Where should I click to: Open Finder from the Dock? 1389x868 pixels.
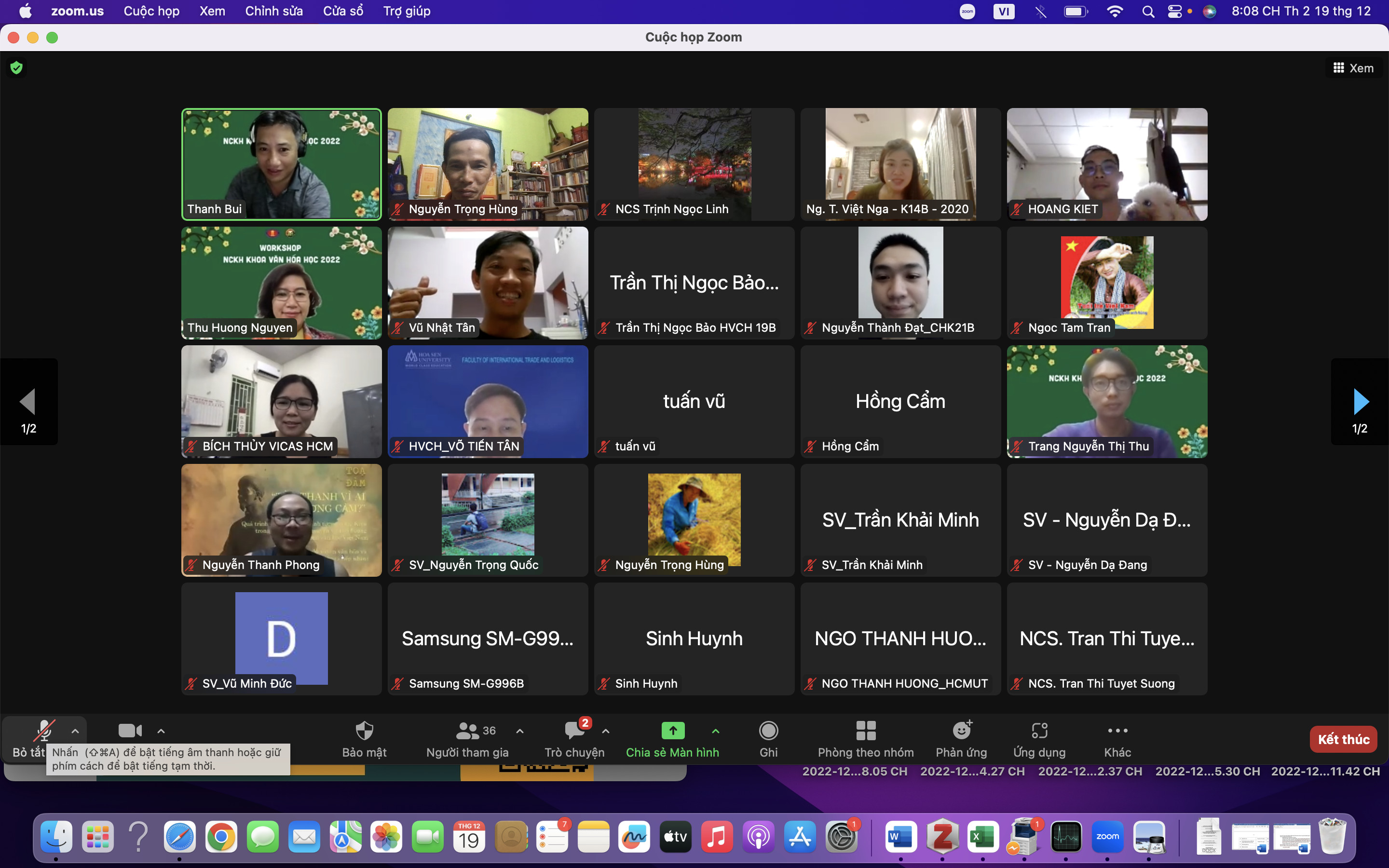[56, 837]
